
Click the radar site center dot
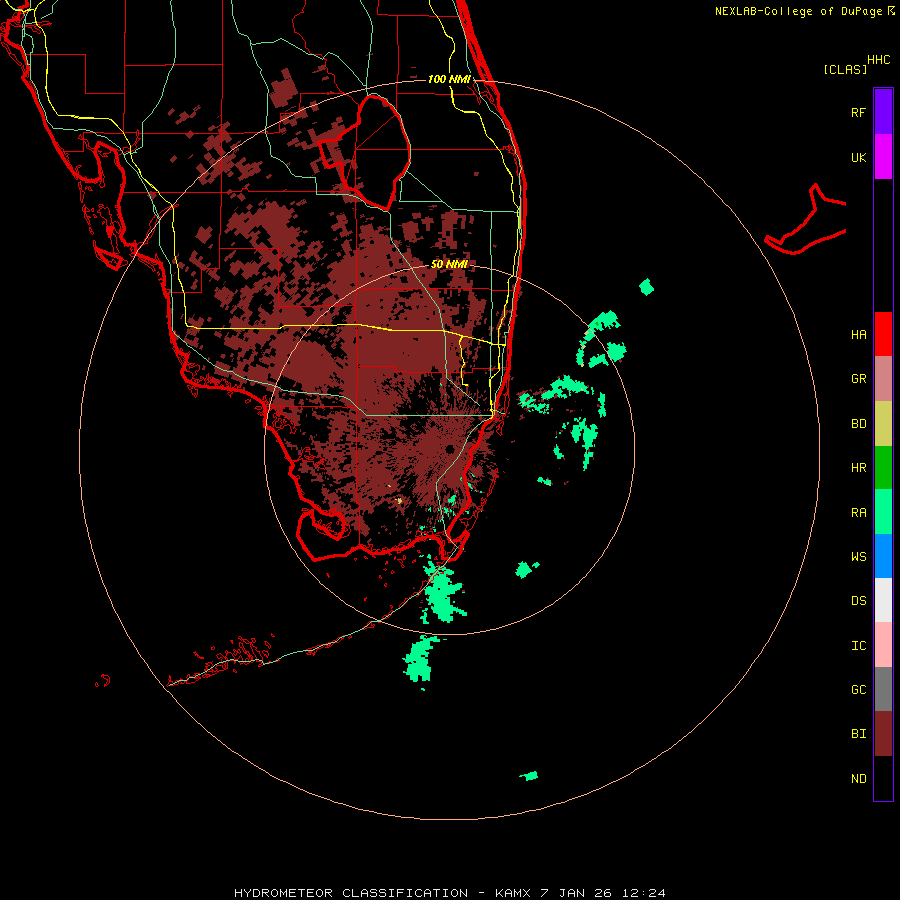pos(450,449)
